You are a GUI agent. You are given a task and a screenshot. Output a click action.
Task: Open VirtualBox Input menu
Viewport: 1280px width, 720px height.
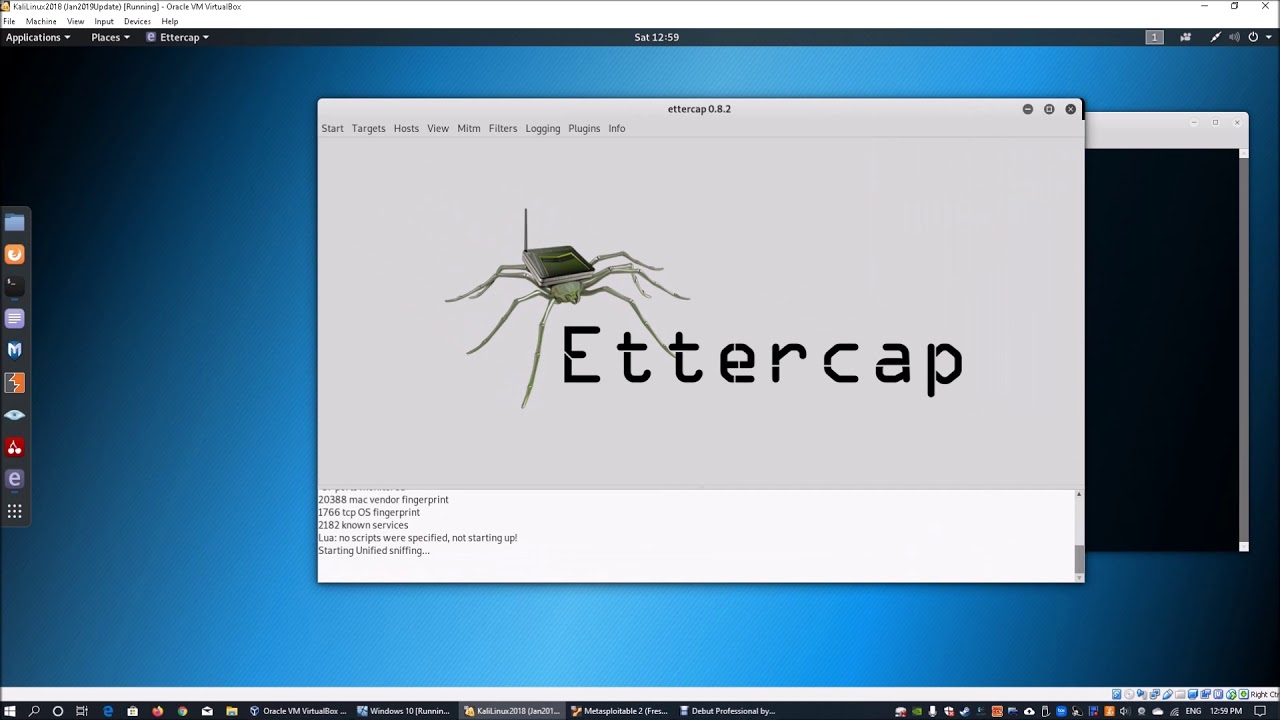(104, 21)
